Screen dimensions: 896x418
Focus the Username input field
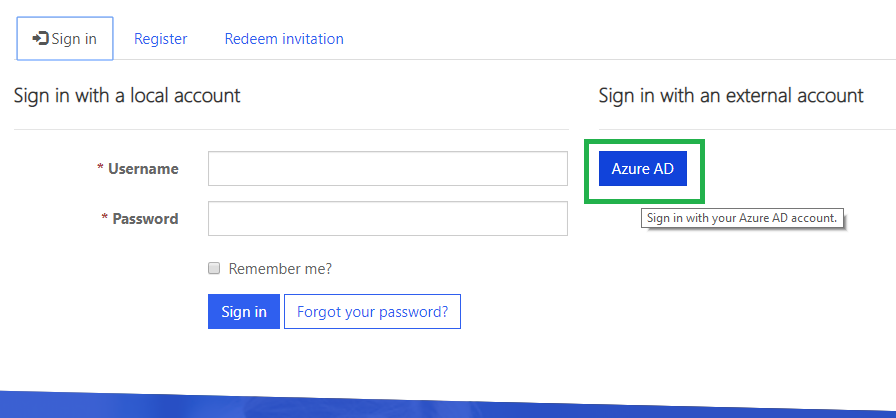point(388,168)
